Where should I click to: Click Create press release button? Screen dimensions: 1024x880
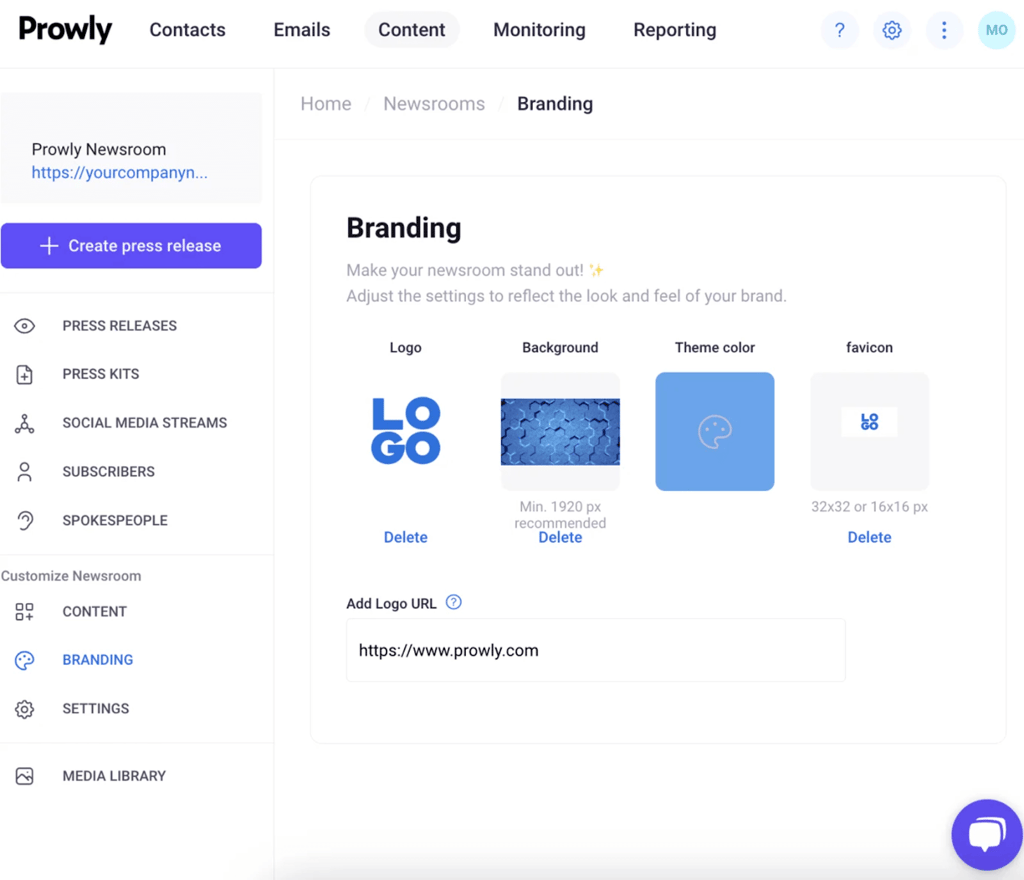point(131,245)
